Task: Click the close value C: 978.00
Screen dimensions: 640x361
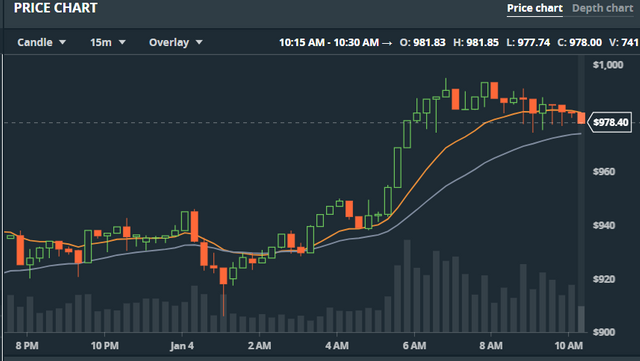Action: coord(580,42)
